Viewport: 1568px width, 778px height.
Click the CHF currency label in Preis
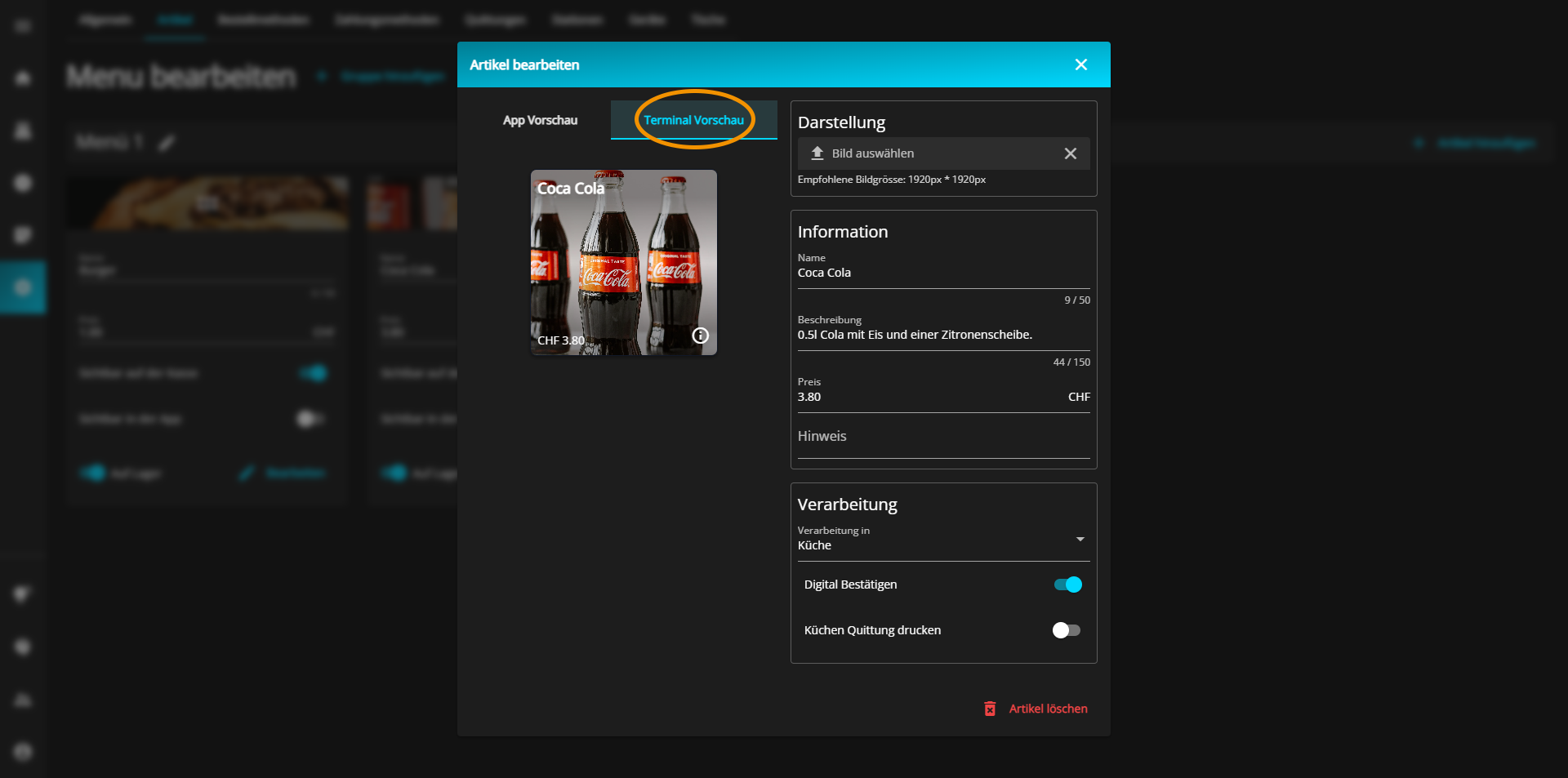pos(1079,397)
